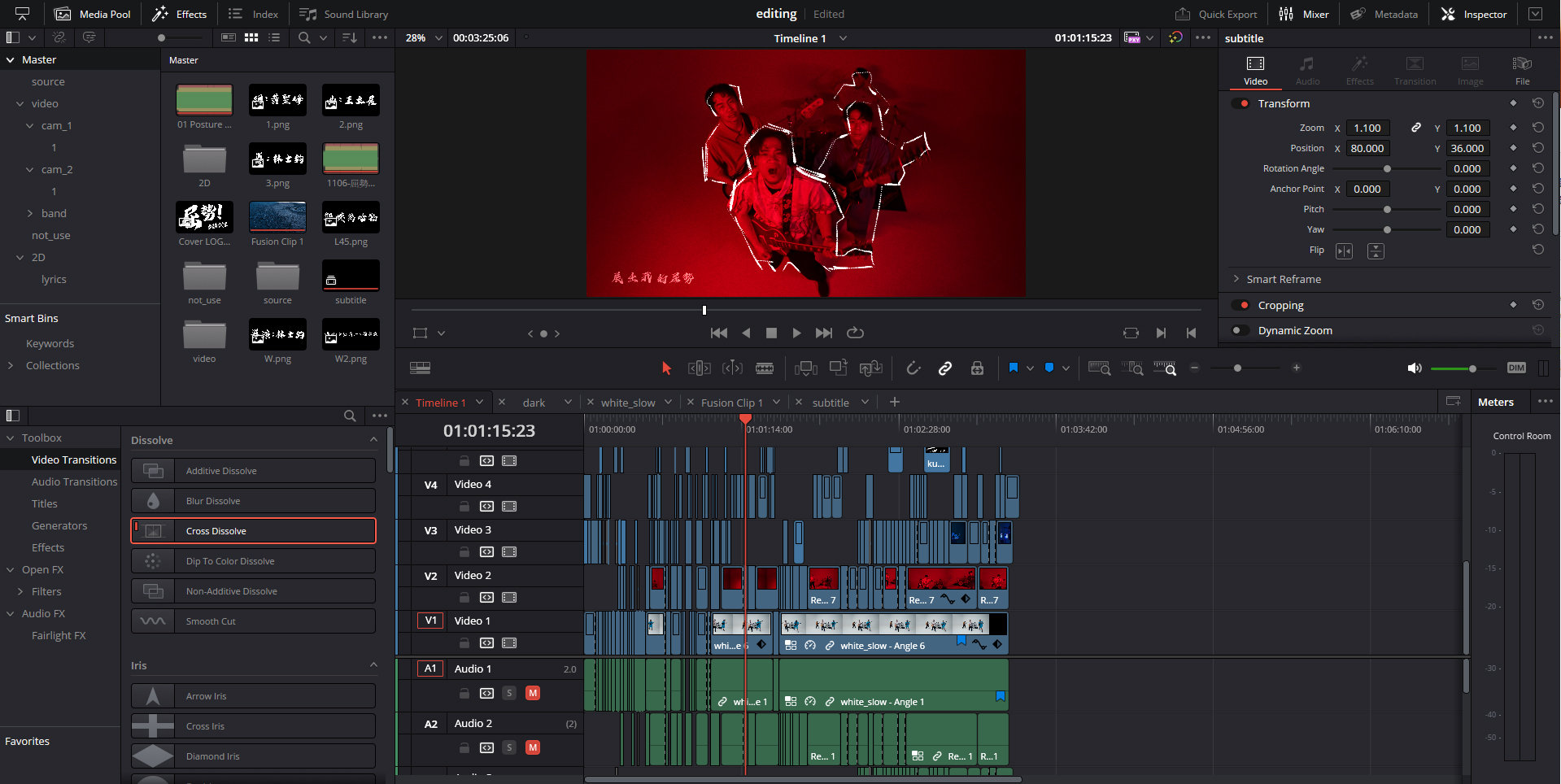Click the Blade Edit Mode tool
This screenshot has width=1561, height=784.
click(764, 368)
